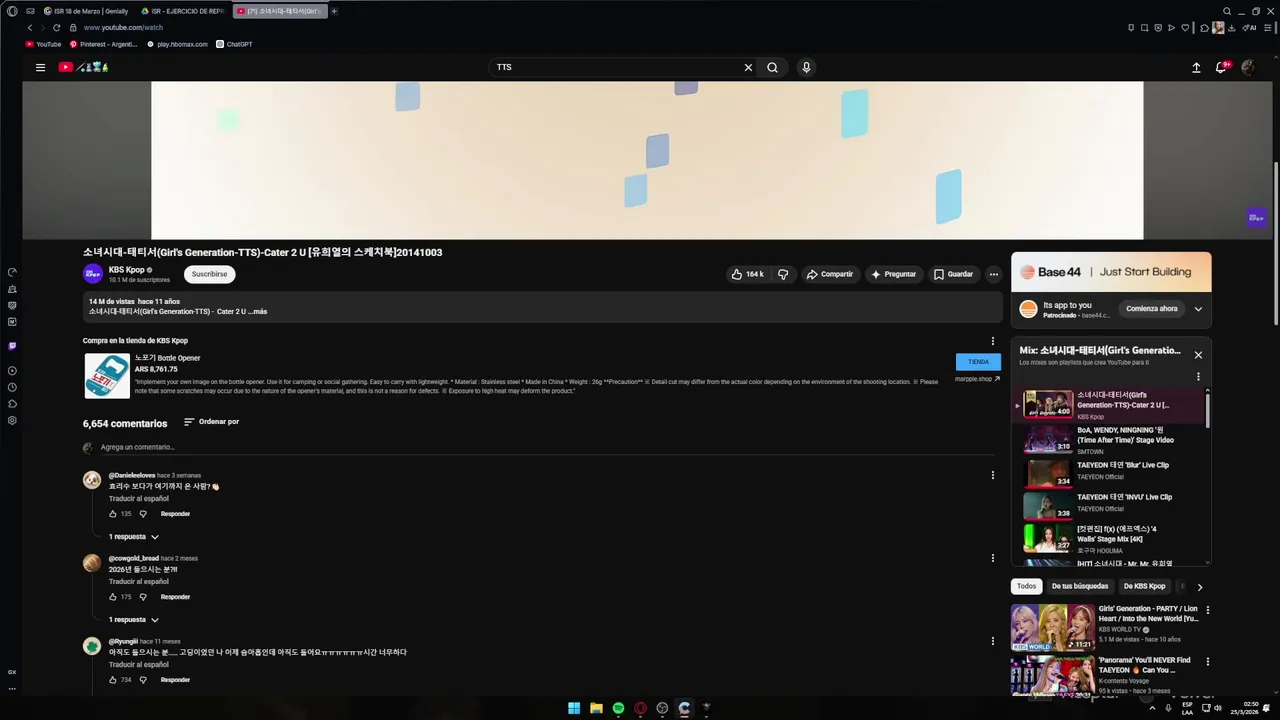Open the Pinterest bookmark
Screen dimensions: 1280x720
coord(103,44)
